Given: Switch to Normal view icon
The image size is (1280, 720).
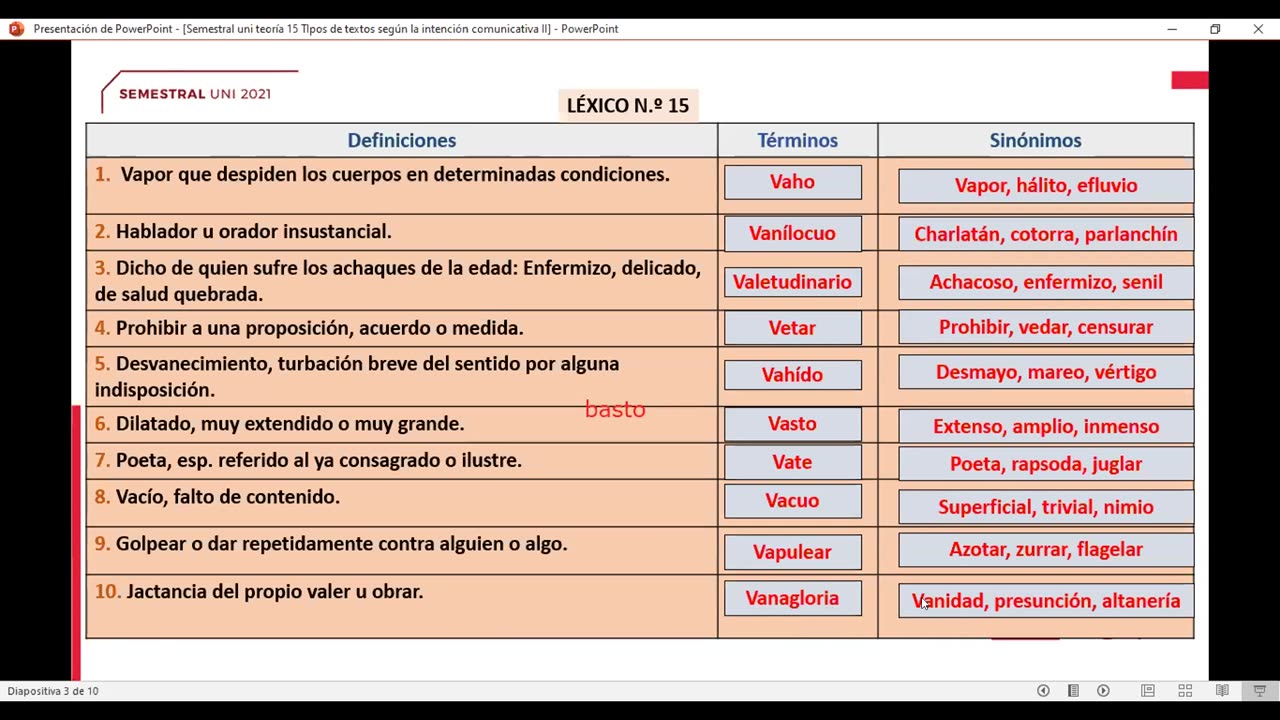Looking at the screenshot, I should [x=1148, y=691].
